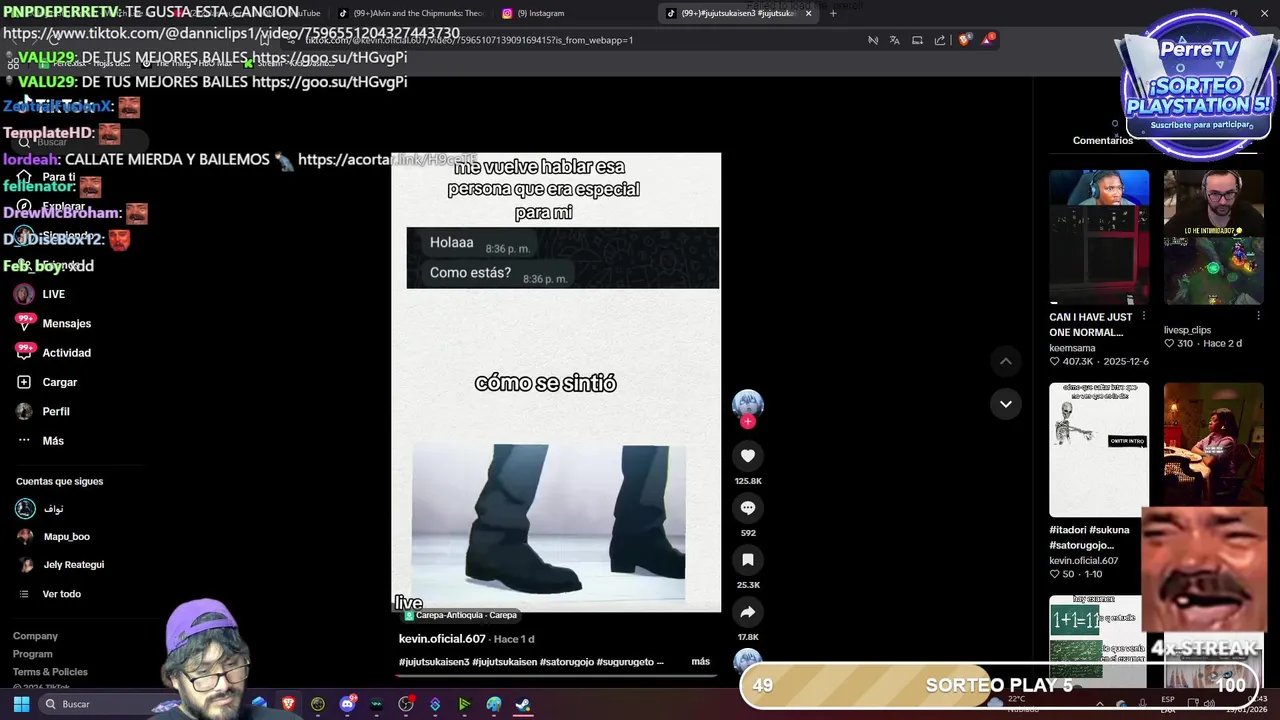Expand followed accounts with Ver todo
This screenshot has width=1280, height=720.
(x=61, y=594)
